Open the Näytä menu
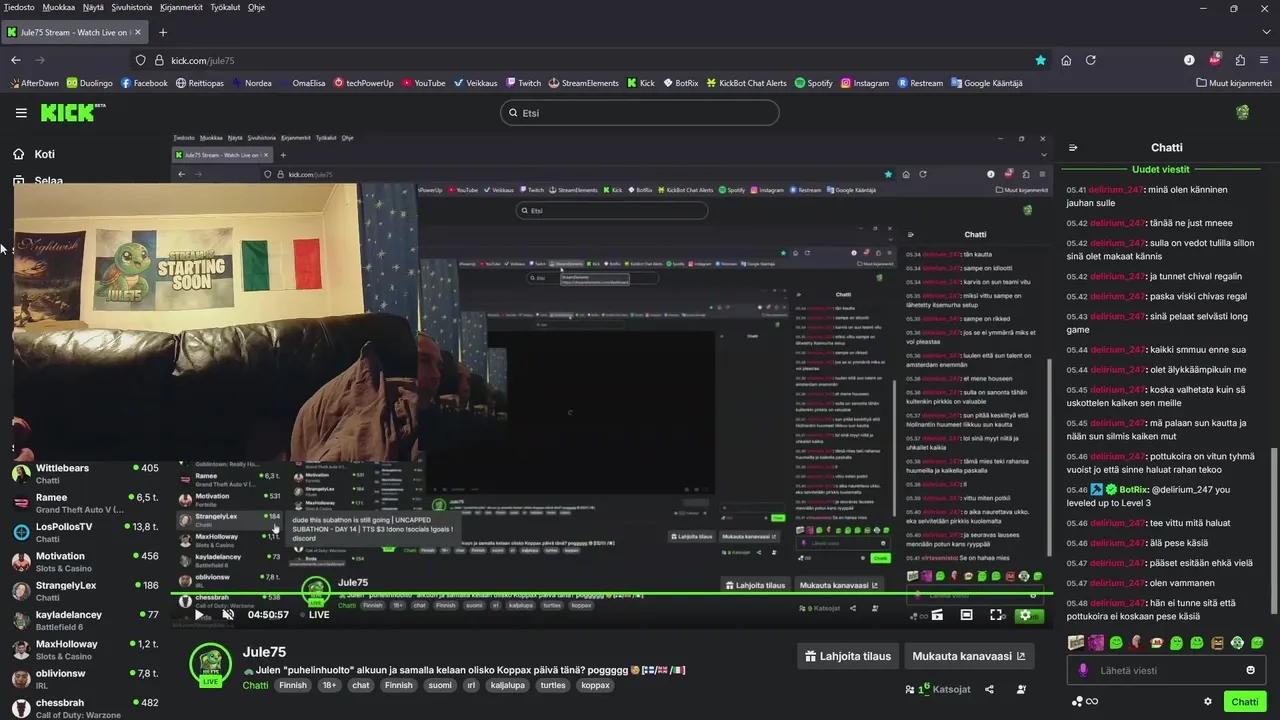1280x720 pixels. click(93, 7)
